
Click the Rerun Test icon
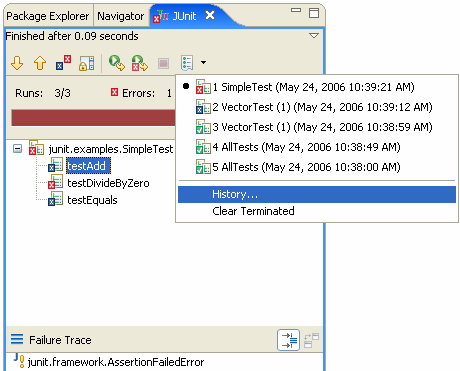[x=116, y=63]
